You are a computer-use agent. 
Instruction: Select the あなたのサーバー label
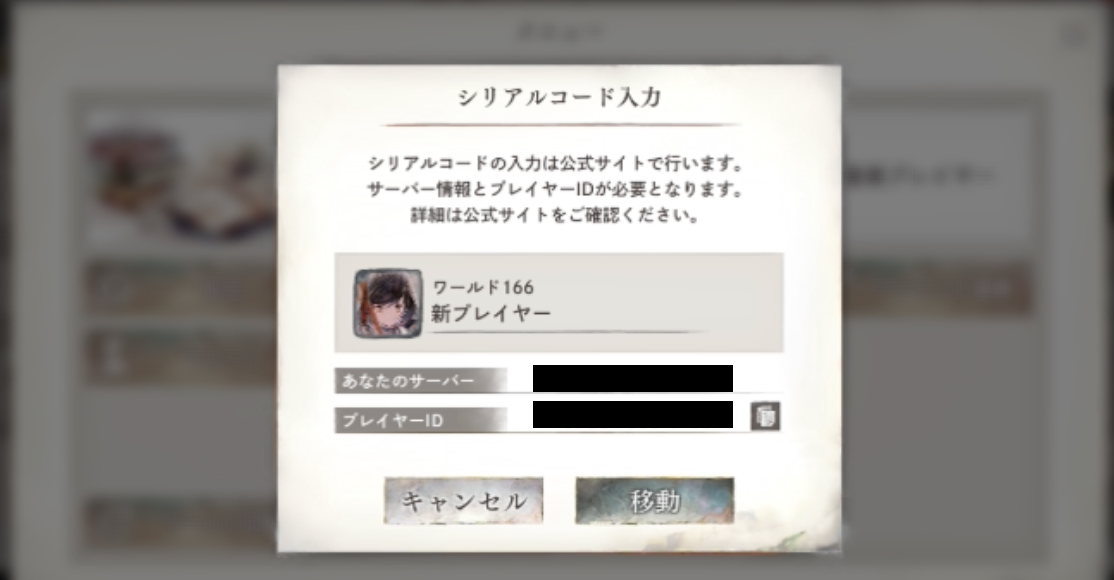408,381
